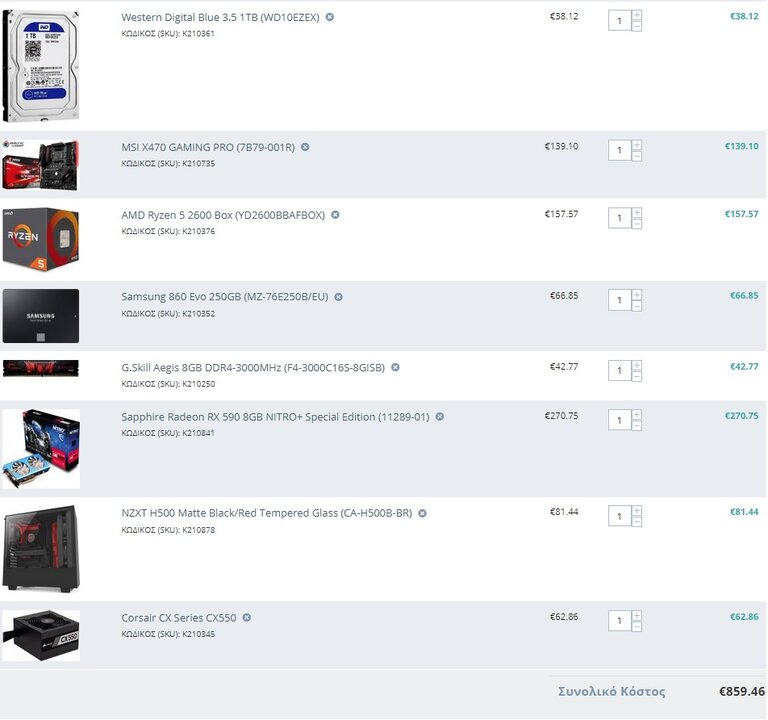Open the Sapphire Radeon RX 590 product link
The height and width of the screenshot is (720, 768).
click(x=275, y=417)
